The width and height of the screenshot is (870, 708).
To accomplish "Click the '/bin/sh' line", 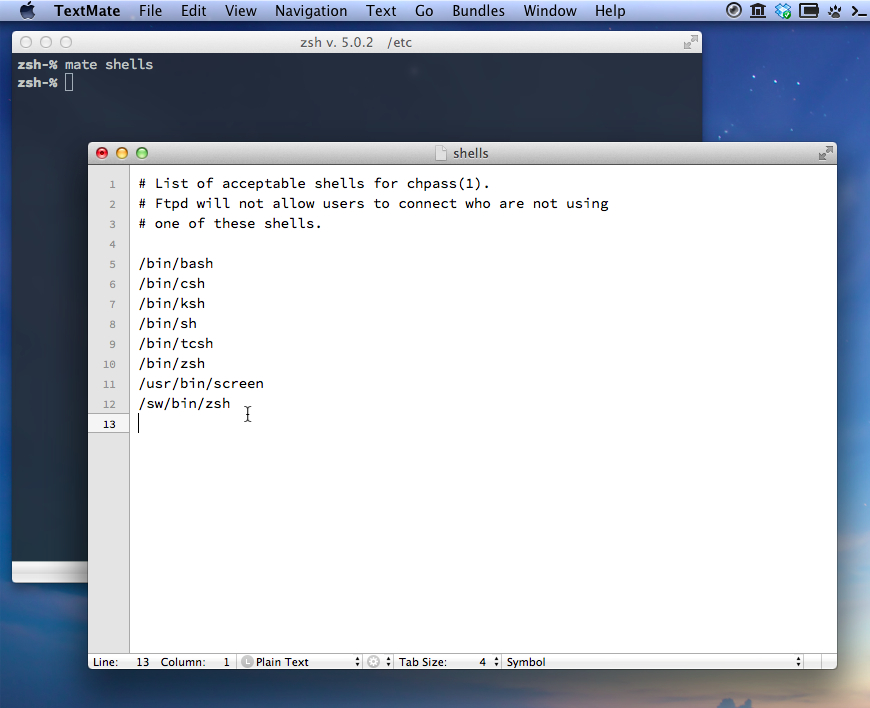I will [x=168, y=323].
